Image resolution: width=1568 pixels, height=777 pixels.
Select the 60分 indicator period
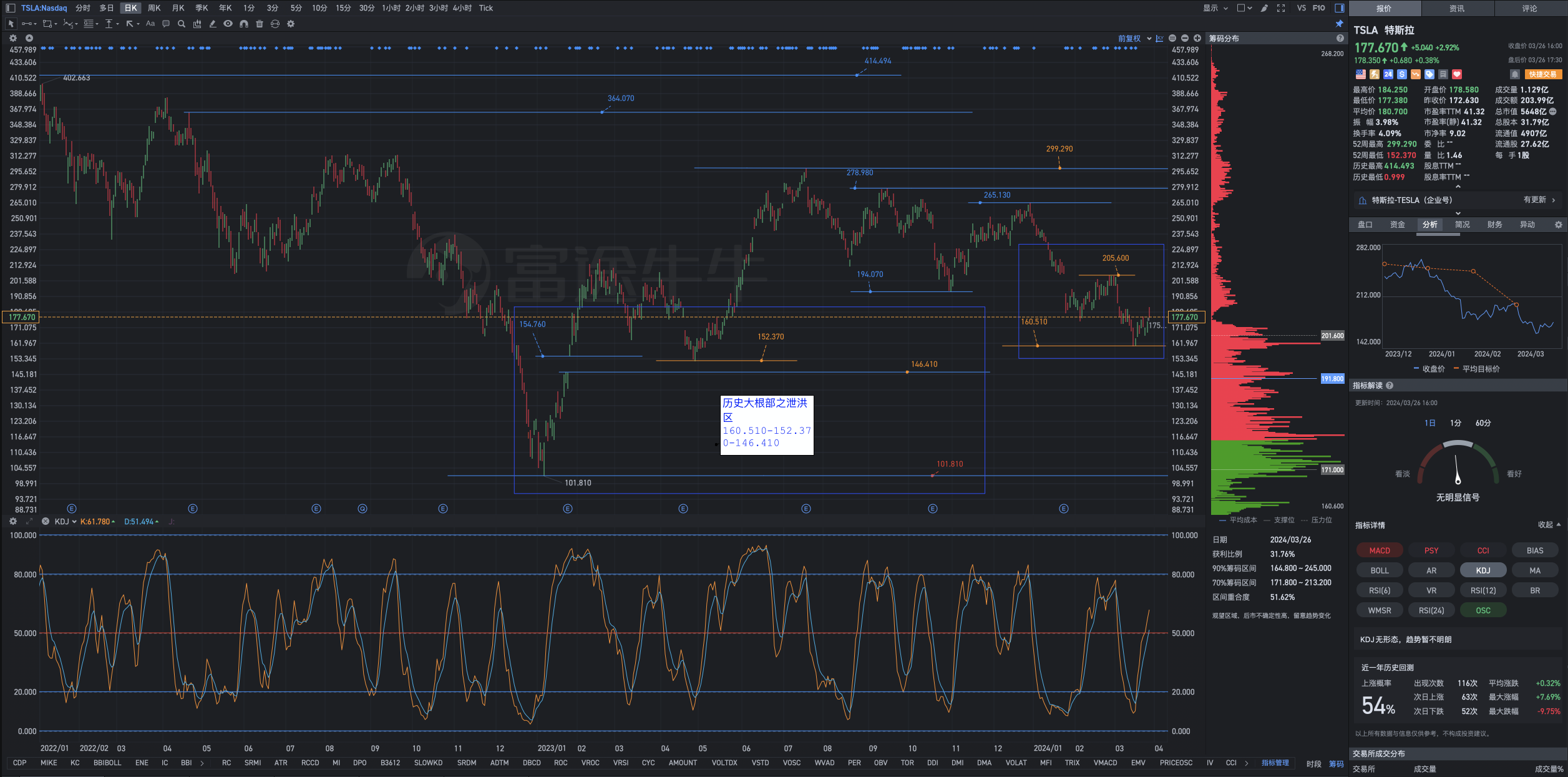tap(1483, 423)
